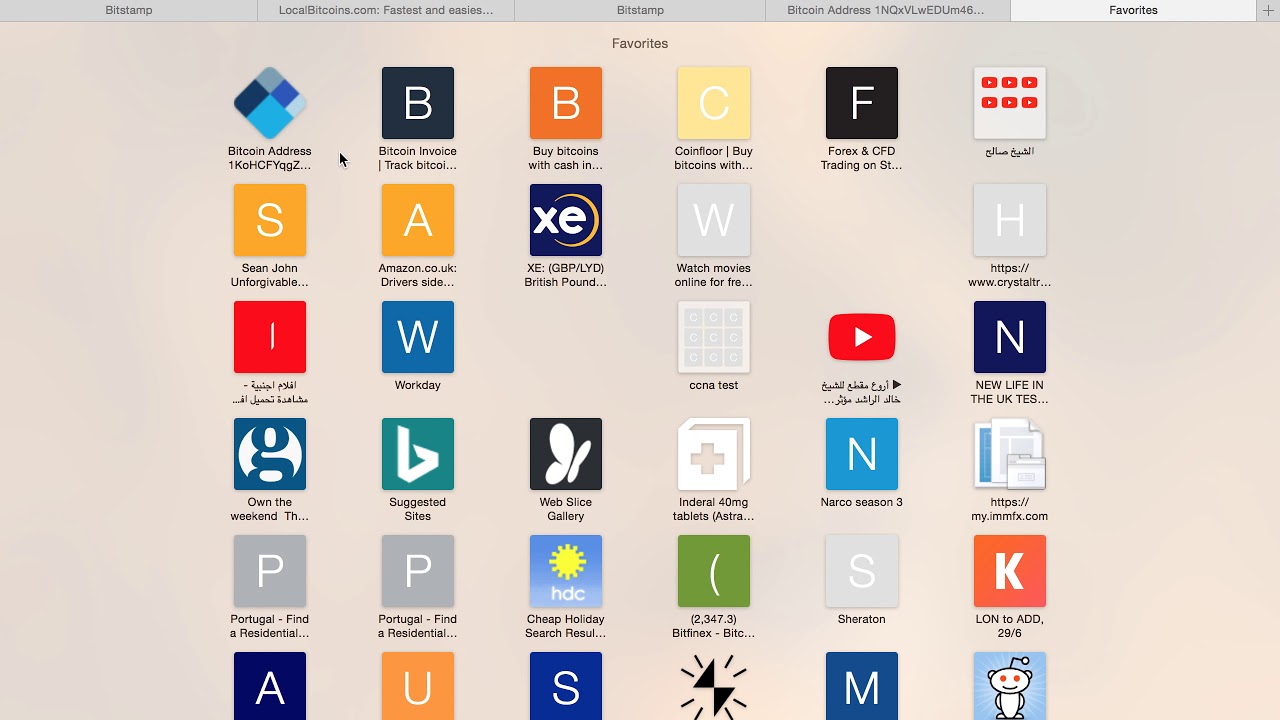Open the Web Slice Gallery favorite
The height and width of the screenshot is (720, 1280).
(x=566, y=454)
